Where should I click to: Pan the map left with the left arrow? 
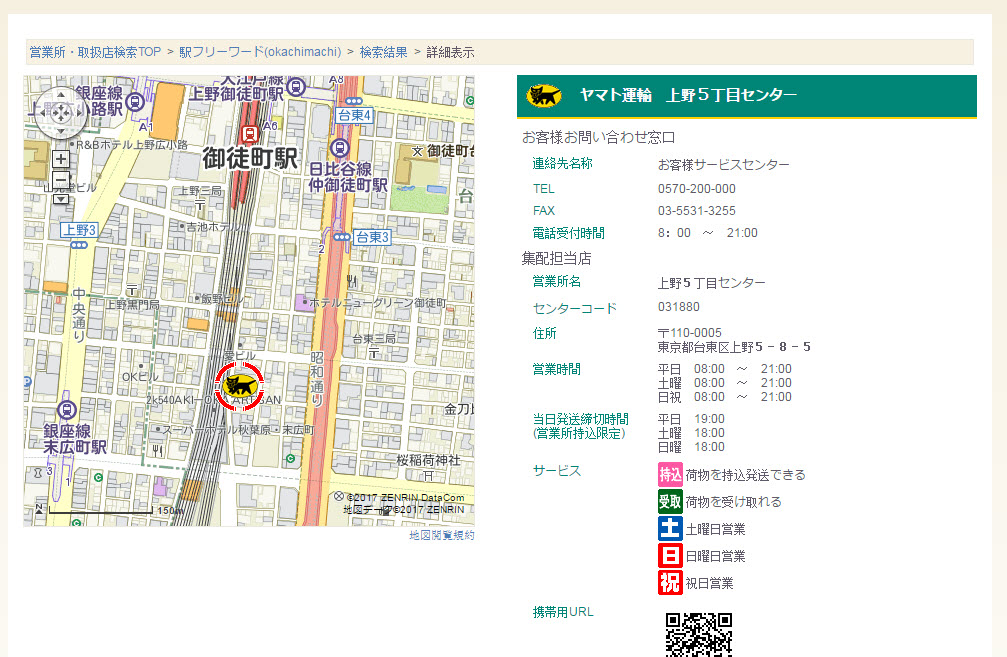point(43,113)
